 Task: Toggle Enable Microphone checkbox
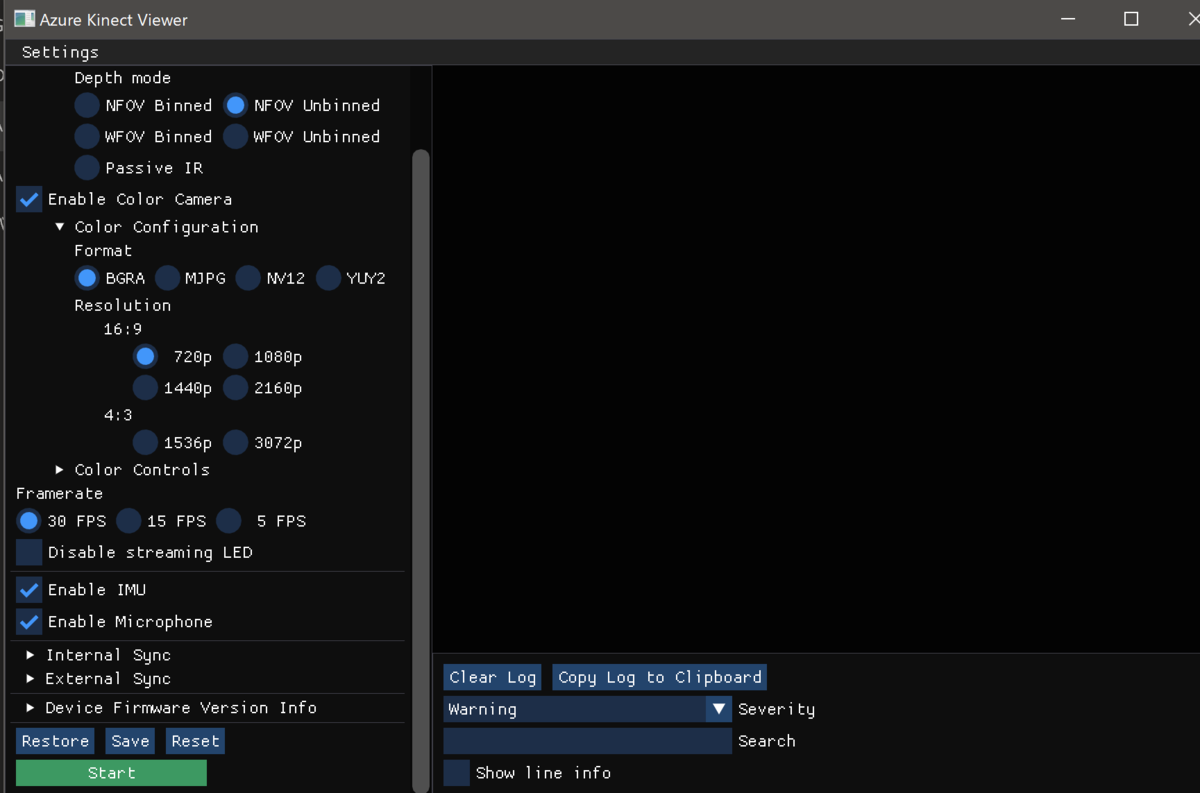pyautogui.click(x=29, y=621)
